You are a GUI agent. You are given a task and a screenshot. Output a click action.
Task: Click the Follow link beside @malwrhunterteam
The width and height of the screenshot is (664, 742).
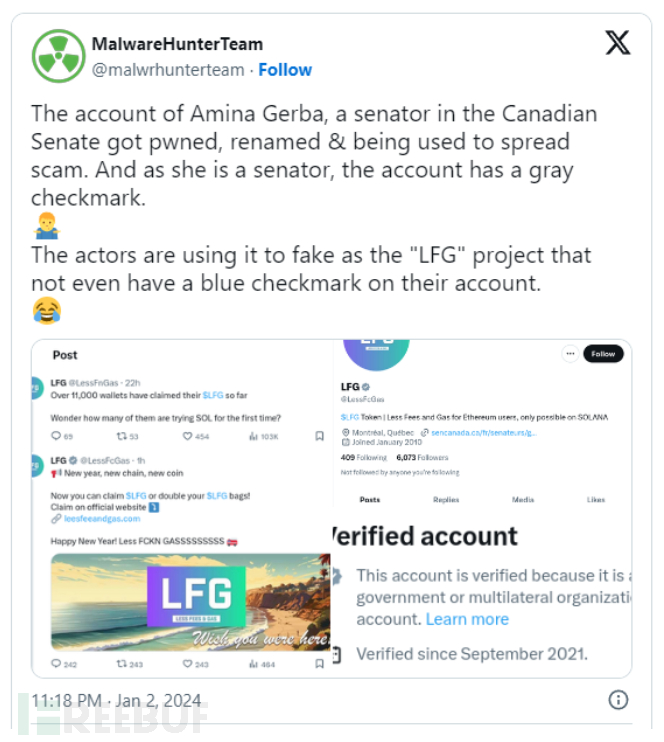click(285, 70)
